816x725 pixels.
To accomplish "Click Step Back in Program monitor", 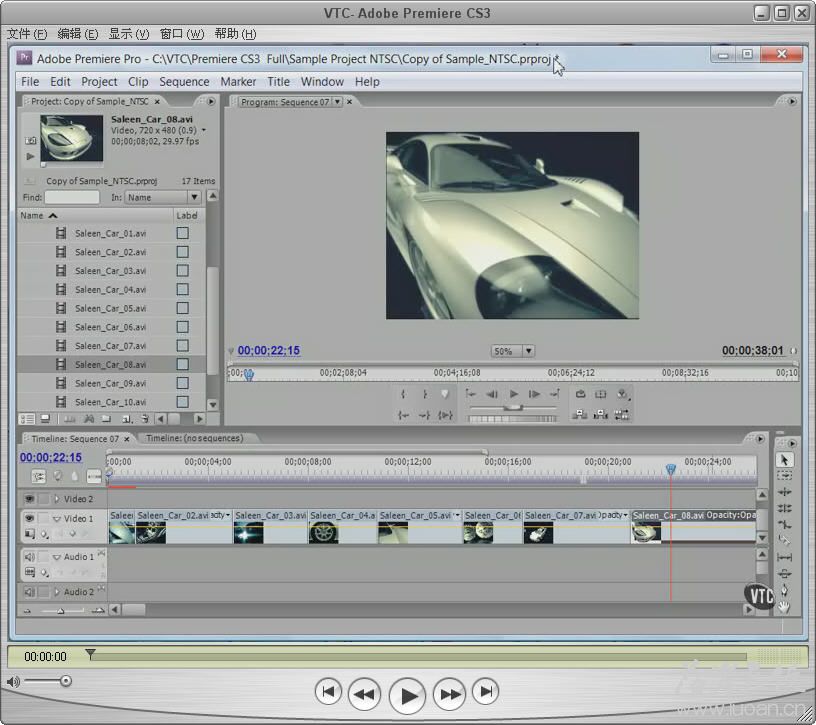I will click(x=492, y=394).
